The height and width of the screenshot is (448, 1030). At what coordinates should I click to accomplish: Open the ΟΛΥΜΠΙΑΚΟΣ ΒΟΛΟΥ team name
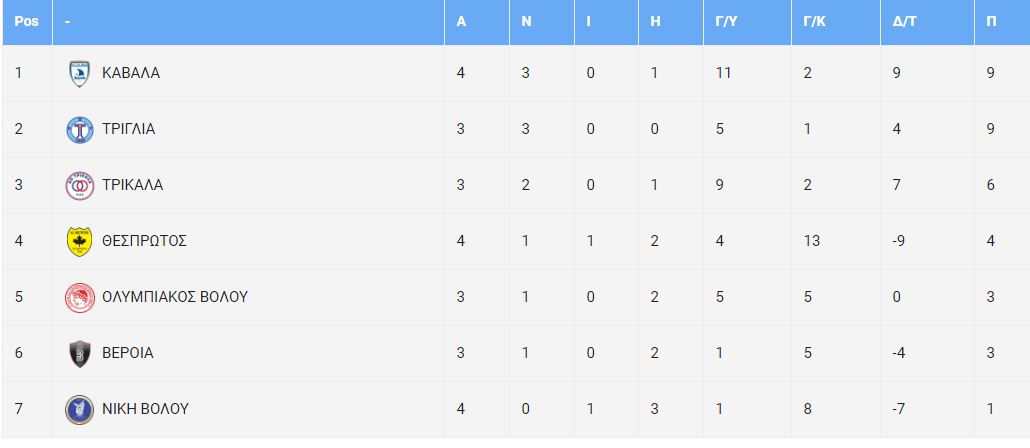click(x=175, y=297)
